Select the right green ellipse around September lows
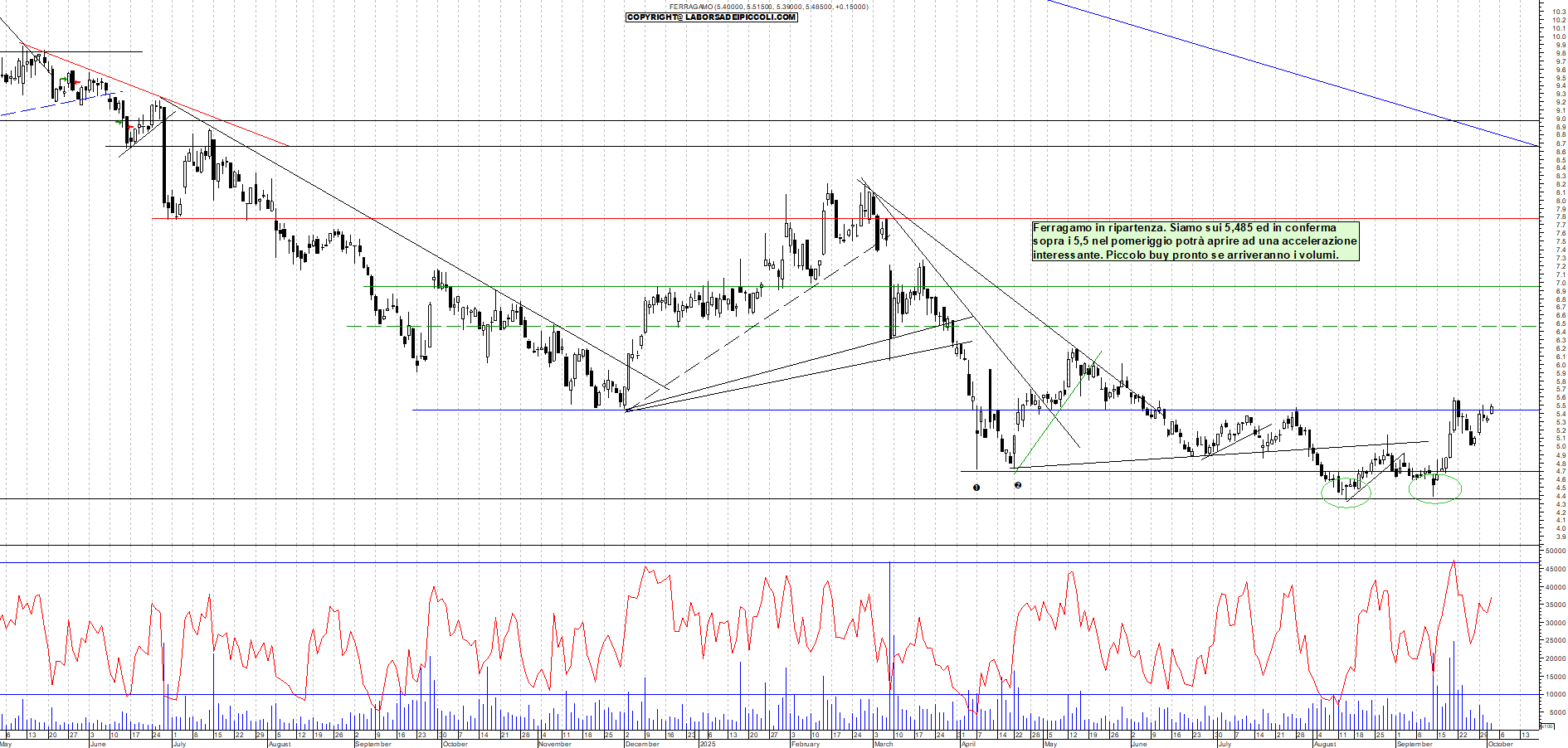Viewport: 1568px width, 748px height. [1435, 488]
